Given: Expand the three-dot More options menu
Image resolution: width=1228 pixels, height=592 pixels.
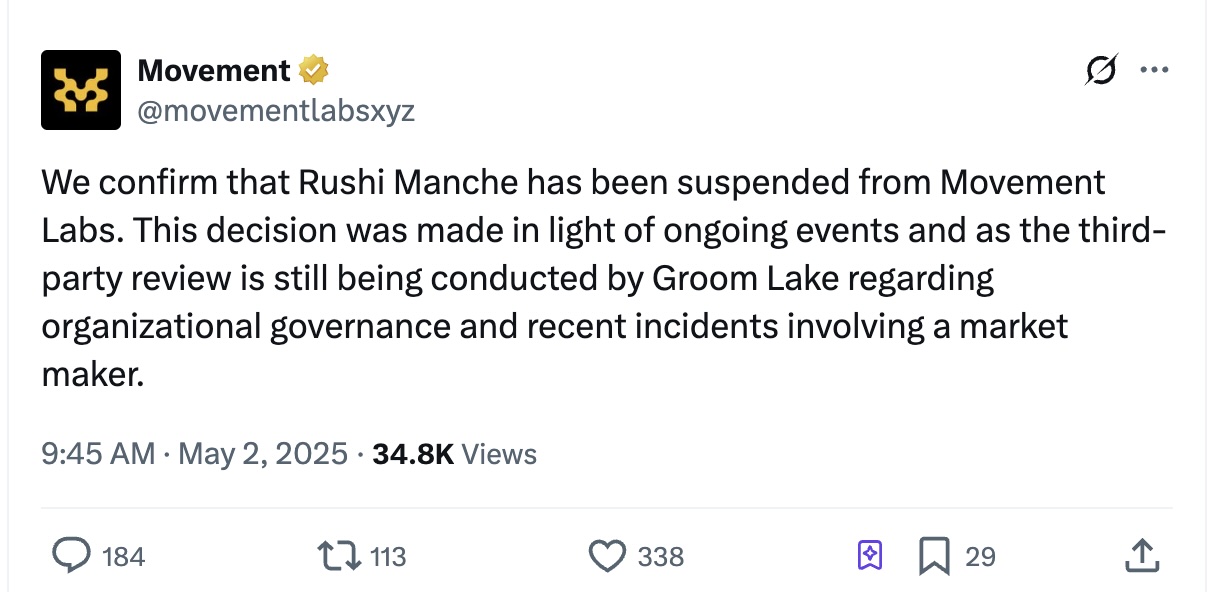Looking at the screenshot, I should pos(1154,71).
